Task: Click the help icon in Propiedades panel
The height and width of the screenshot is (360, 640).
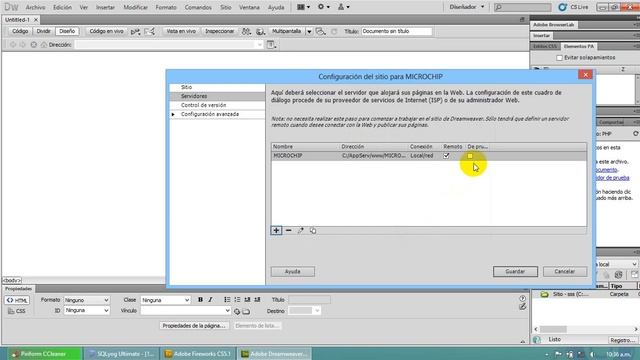Action: 522,298
